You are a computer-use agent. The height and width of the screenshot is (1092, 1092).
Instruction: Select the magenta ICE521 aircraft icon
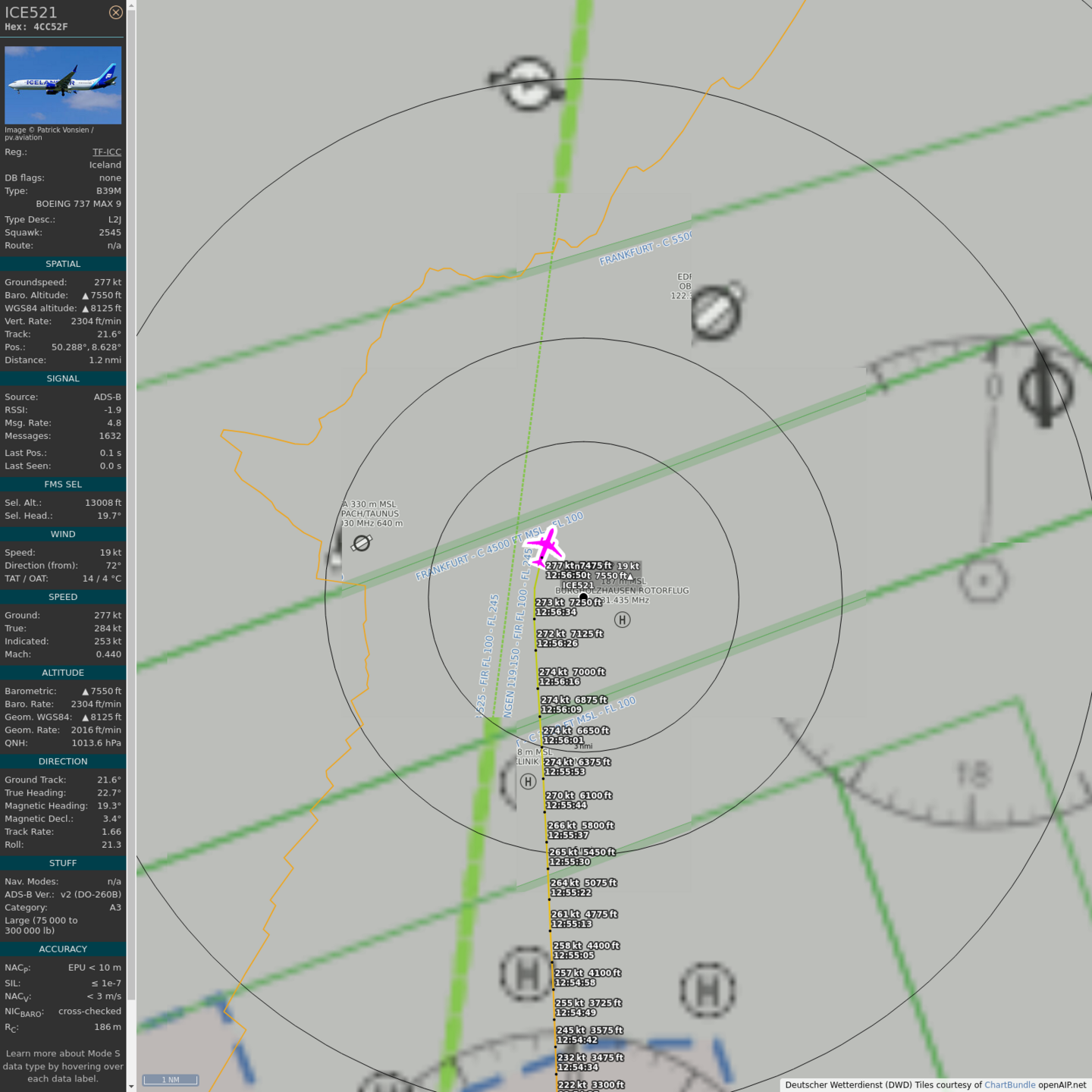point(544,546)
